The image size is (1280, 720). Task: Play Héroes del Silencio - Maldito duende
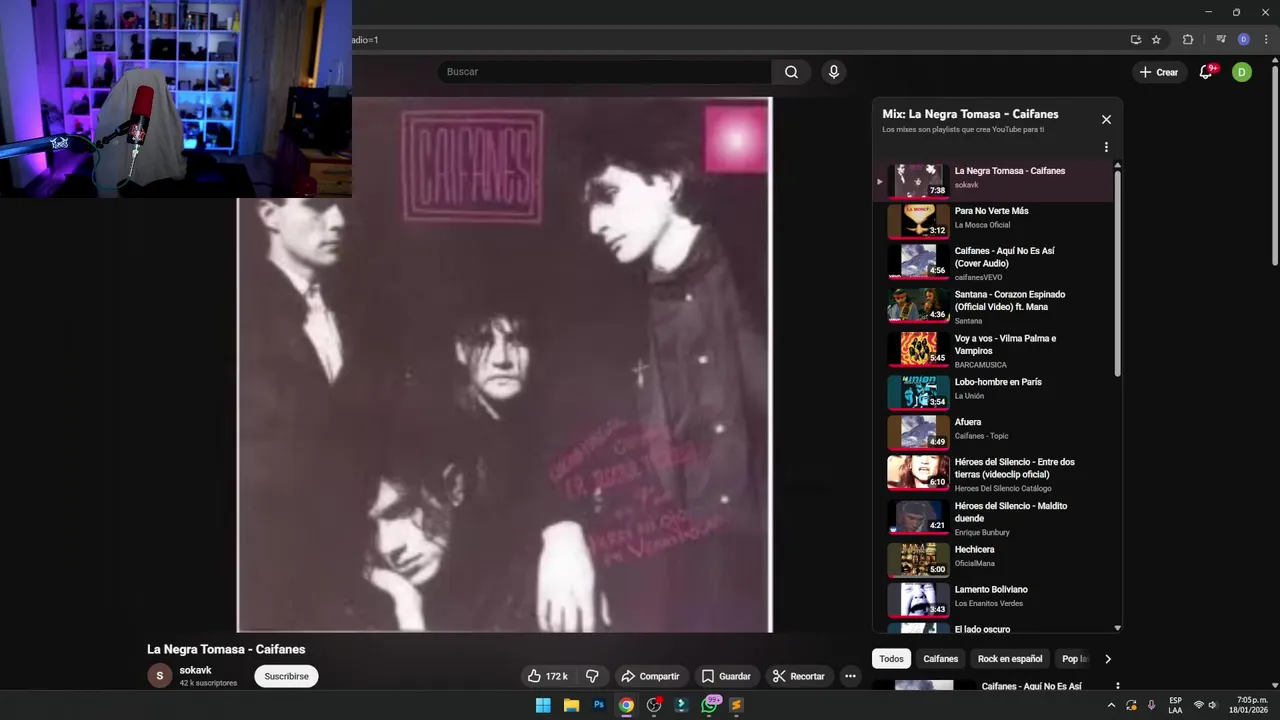(x=994, y=518)
